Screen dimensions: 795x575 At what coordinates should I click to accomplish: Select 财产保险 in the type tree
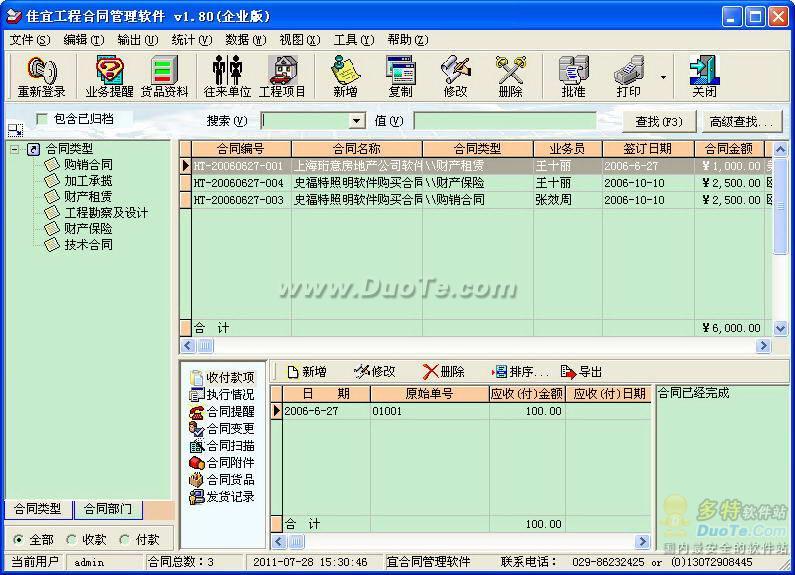pyautogui.click(x=88, y=229)
